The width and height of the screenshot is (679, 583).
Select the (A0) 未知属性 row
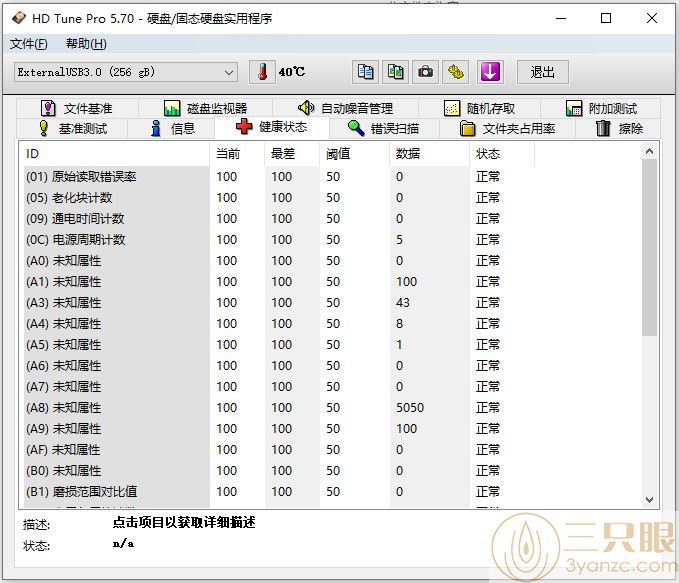277,261
